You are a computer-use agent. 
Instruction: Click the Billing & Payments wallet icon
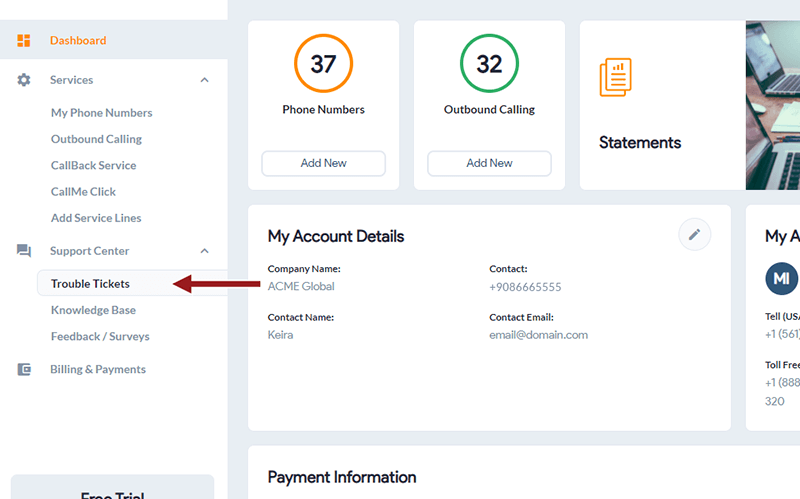(24, 369)
